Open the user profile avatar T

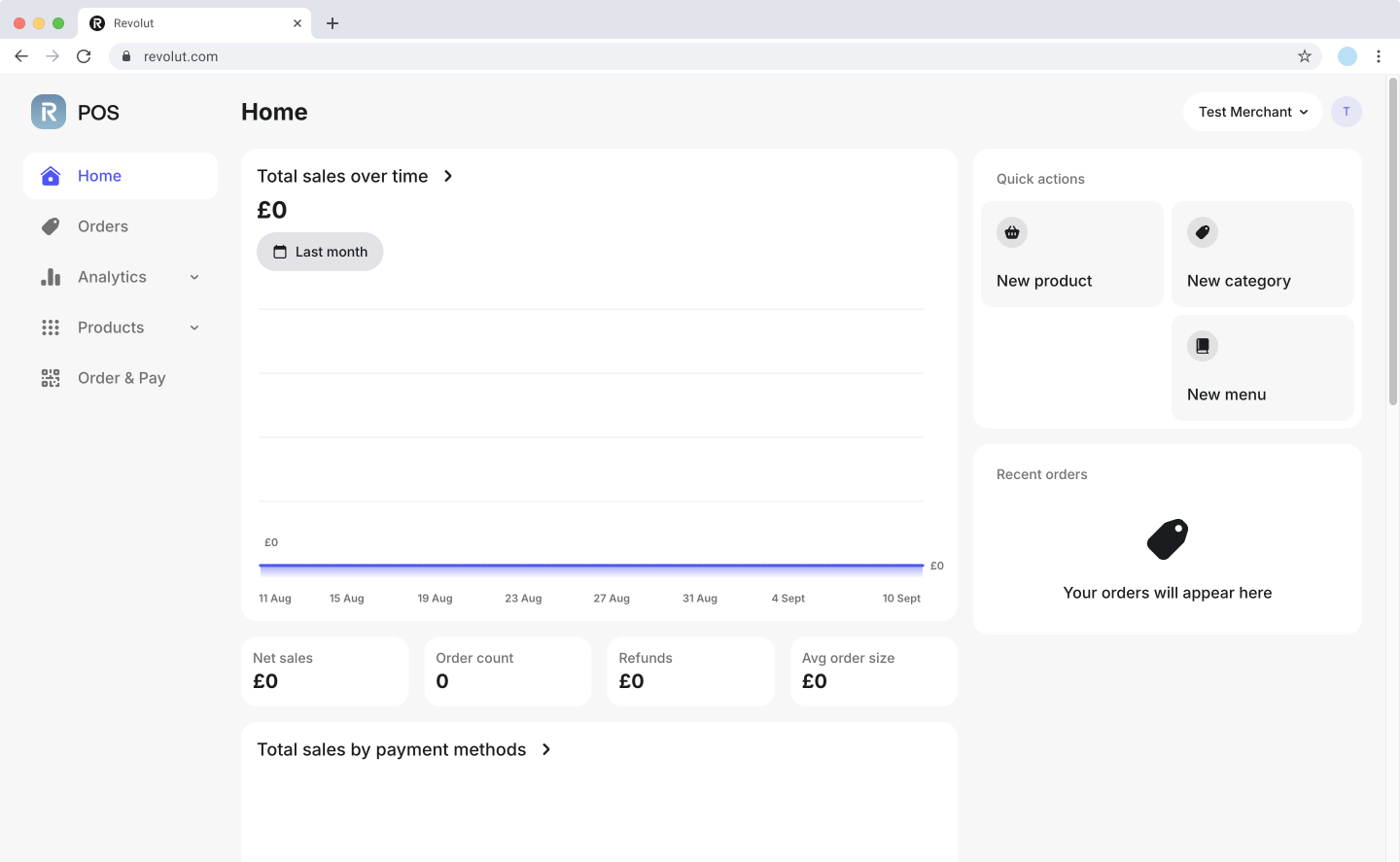click(1347, 112)
